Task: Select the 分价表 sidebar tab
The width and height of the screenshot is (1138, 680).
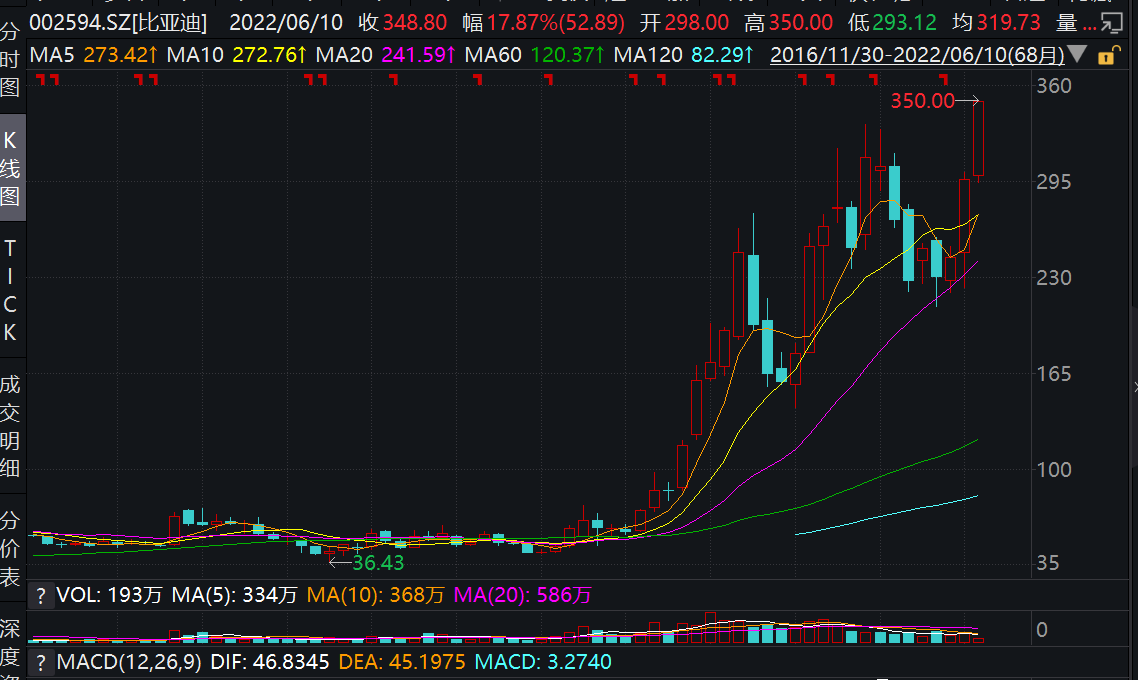Action: (11, 548)
